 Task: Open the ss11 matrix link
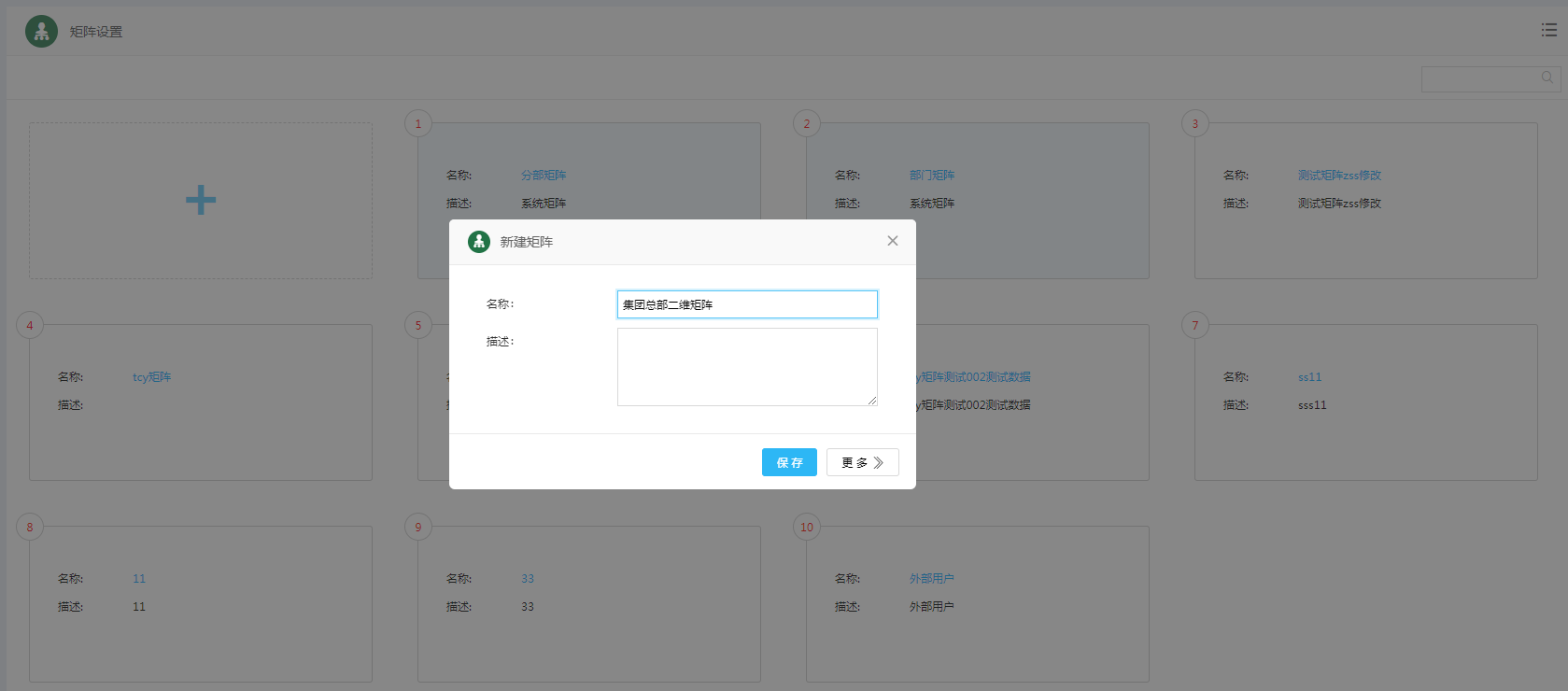tap(1309, 377)
